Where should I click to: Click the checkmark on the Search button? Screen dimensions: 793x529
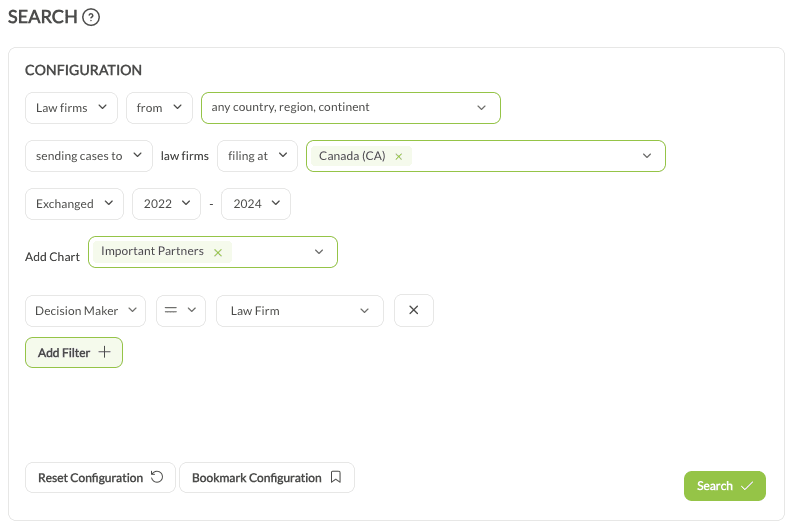[x=746, y=486]
